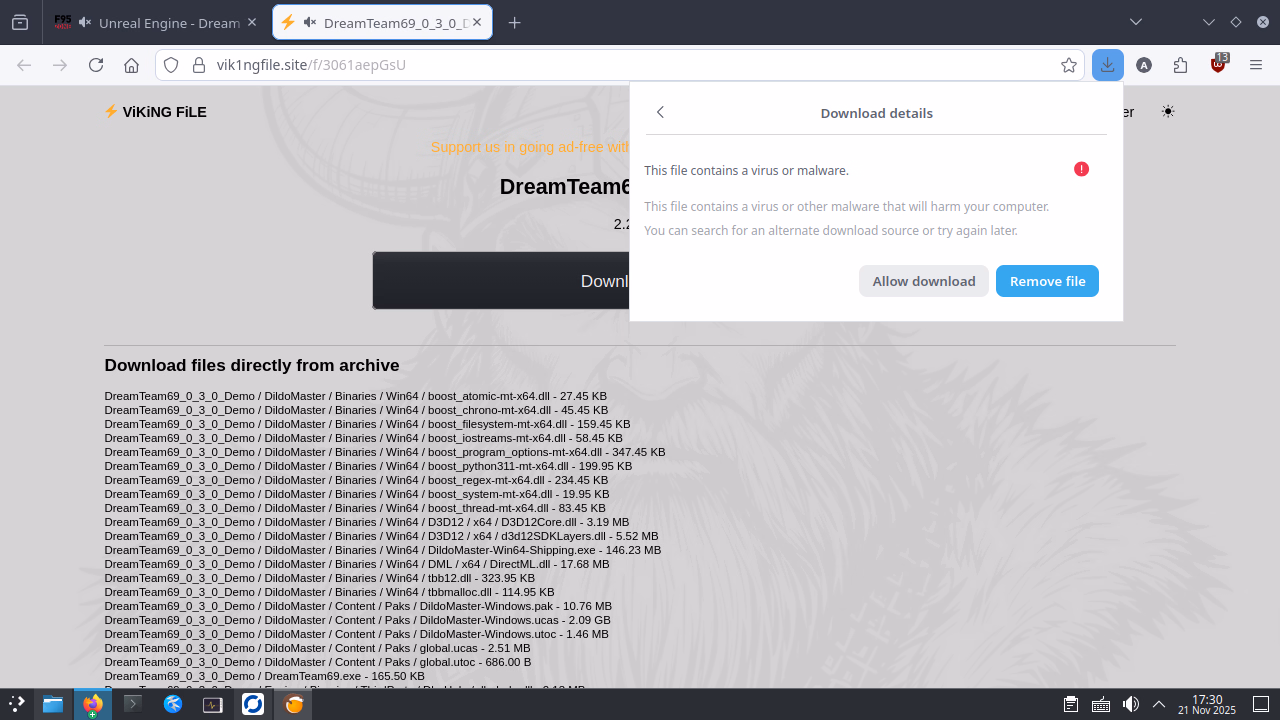This screenshot has width=1280, height=720.
Task: Open the clipboard tray icon
Action: (1071, 704)
